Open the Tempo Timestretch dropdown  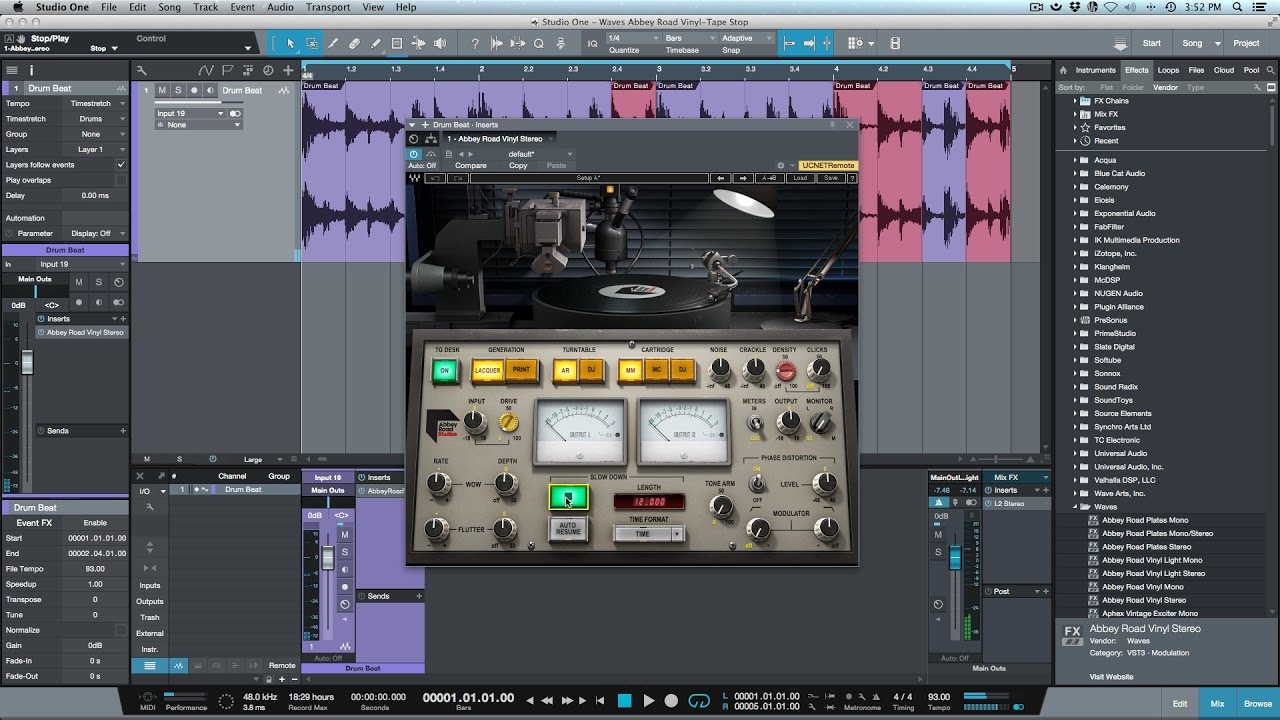tap(97, 104)
